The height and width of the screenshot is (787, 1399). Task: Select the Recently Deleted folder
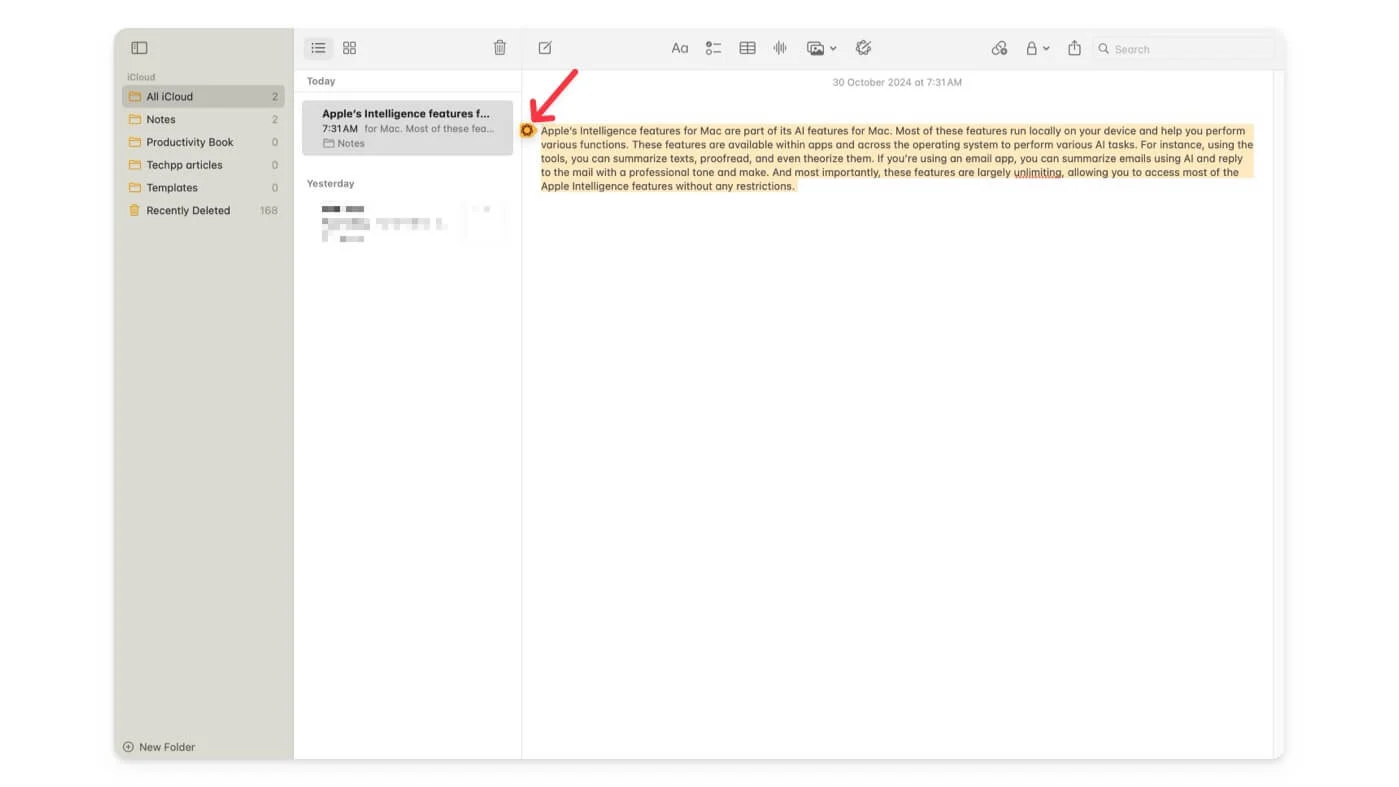click(188, 211)
